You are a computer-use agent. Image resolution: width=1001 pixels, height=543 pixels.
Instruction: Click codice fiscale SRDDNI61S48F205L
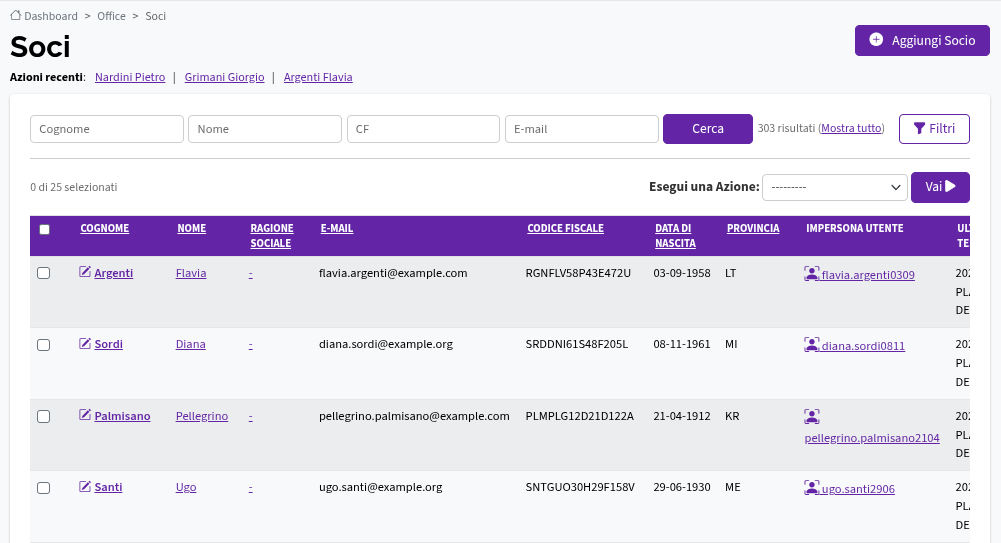[576, 345]
